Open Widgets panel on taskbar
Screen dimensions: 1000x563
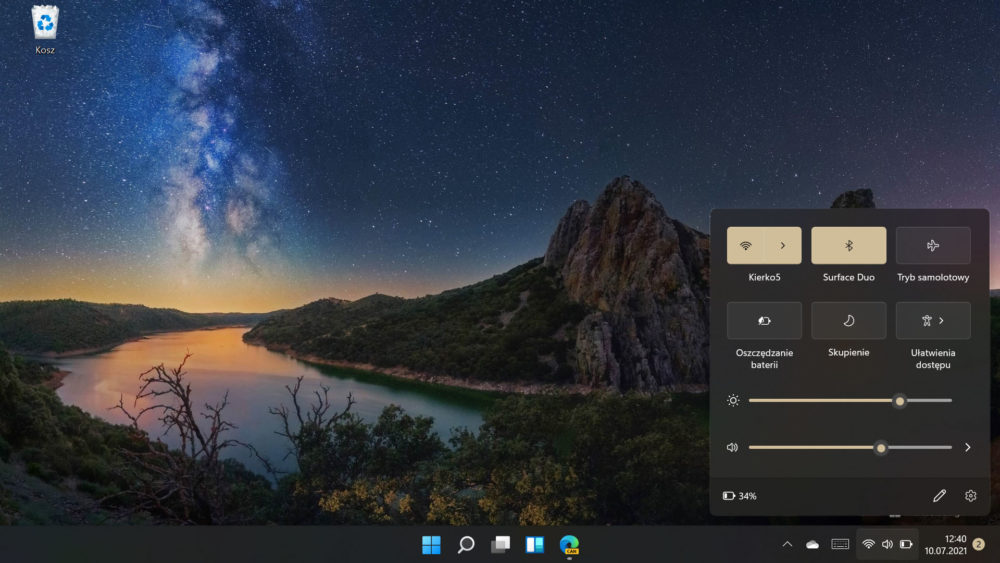tap(534, 545)
